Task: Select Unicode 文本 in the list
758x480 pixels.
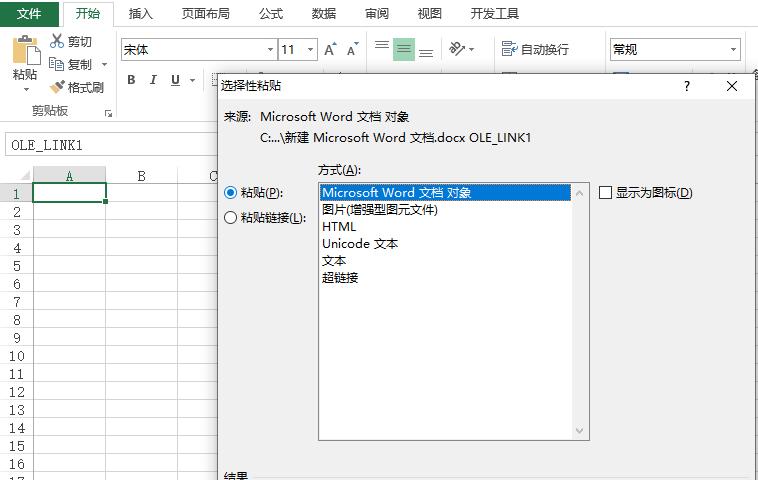Action: click(x=445, y=244)
